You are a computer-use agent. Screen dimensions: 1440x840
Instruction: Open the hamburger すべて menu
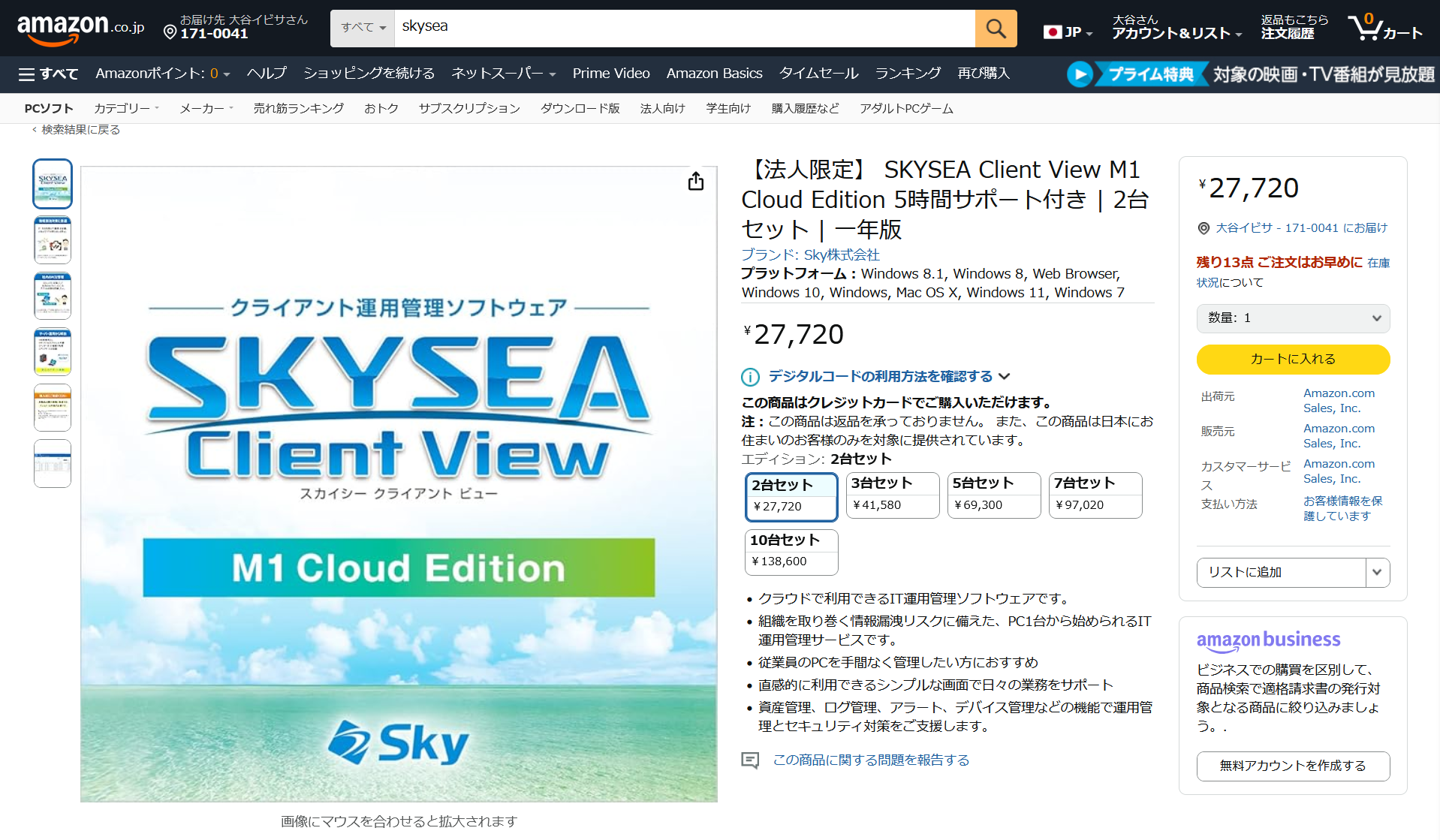(49, 74)
